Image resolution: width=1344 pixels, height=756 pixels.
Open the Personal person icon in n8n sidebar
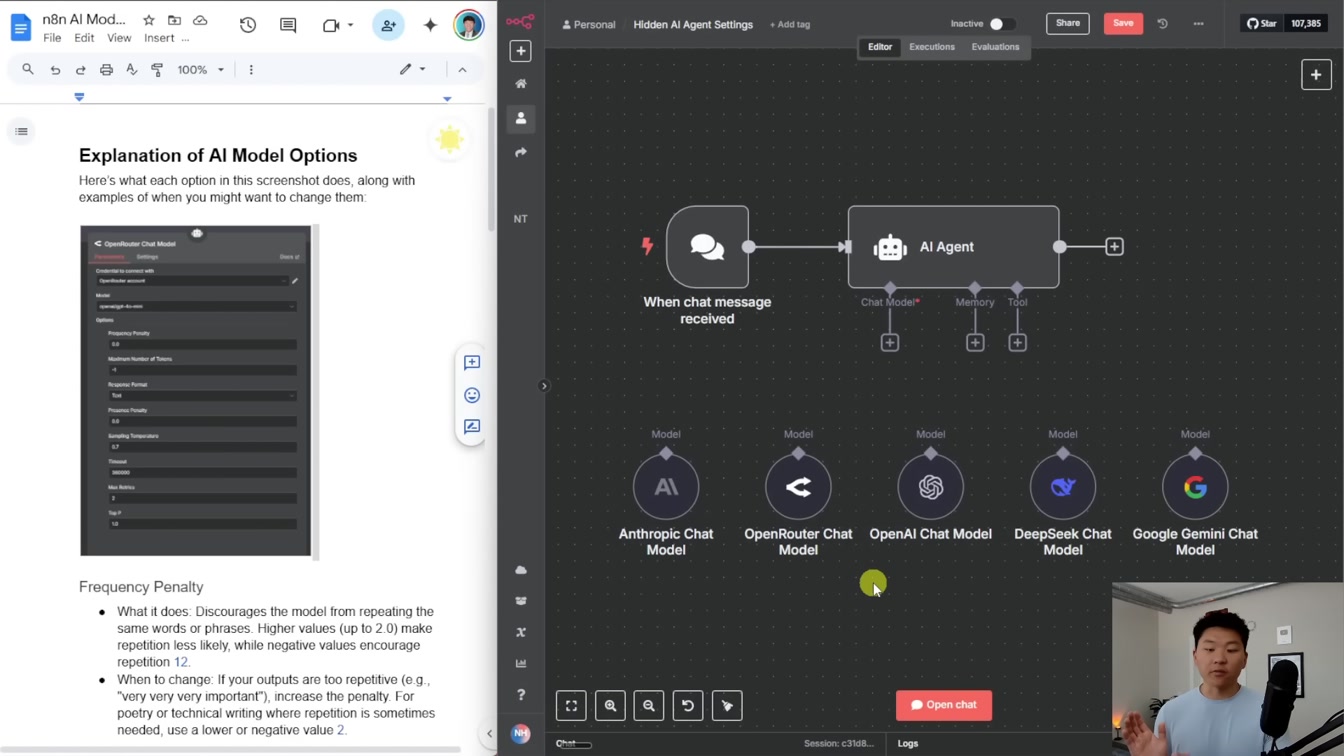point(521,118)
